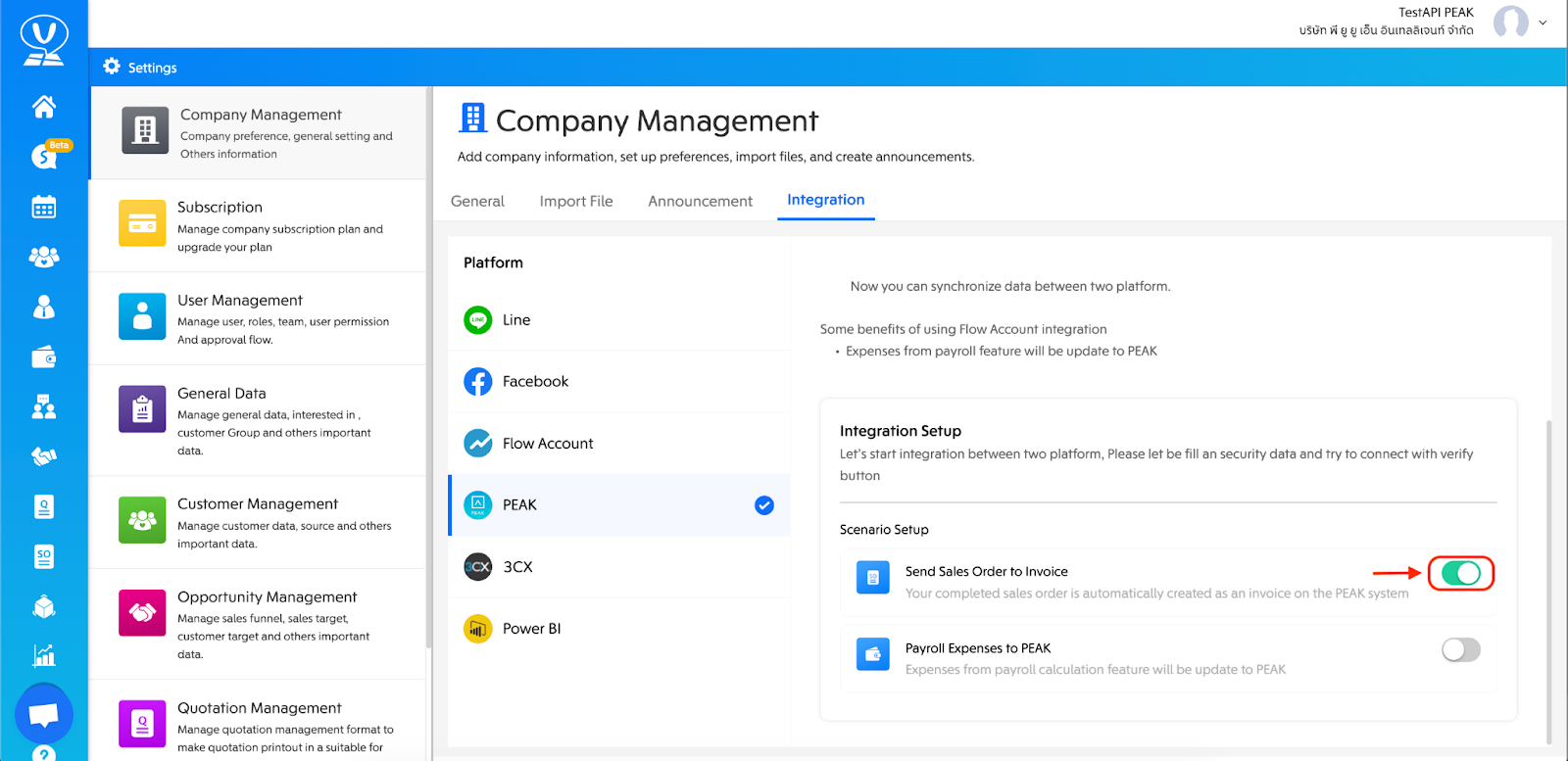Open the home icon in sidebar
Image resolution: width=1568 pixels, height=761 pixels.
pyautogui.click(x=44, y=106)
